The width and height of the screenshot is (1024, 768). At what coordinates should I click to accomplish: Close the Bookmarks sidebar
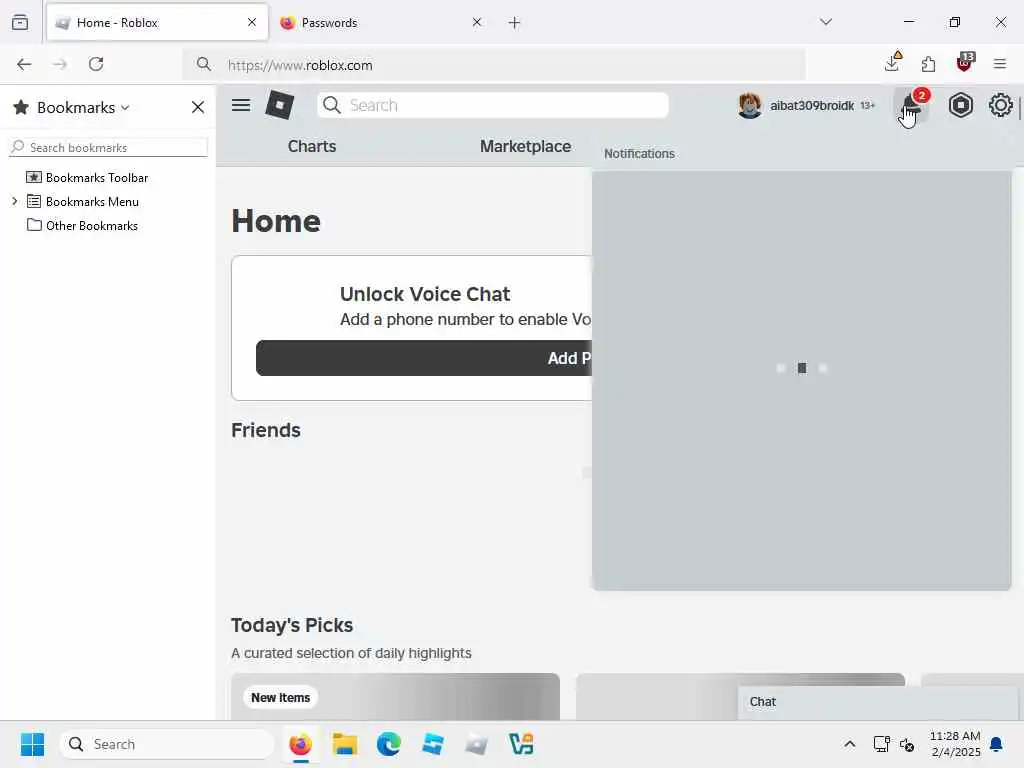[x=198, y=107]
